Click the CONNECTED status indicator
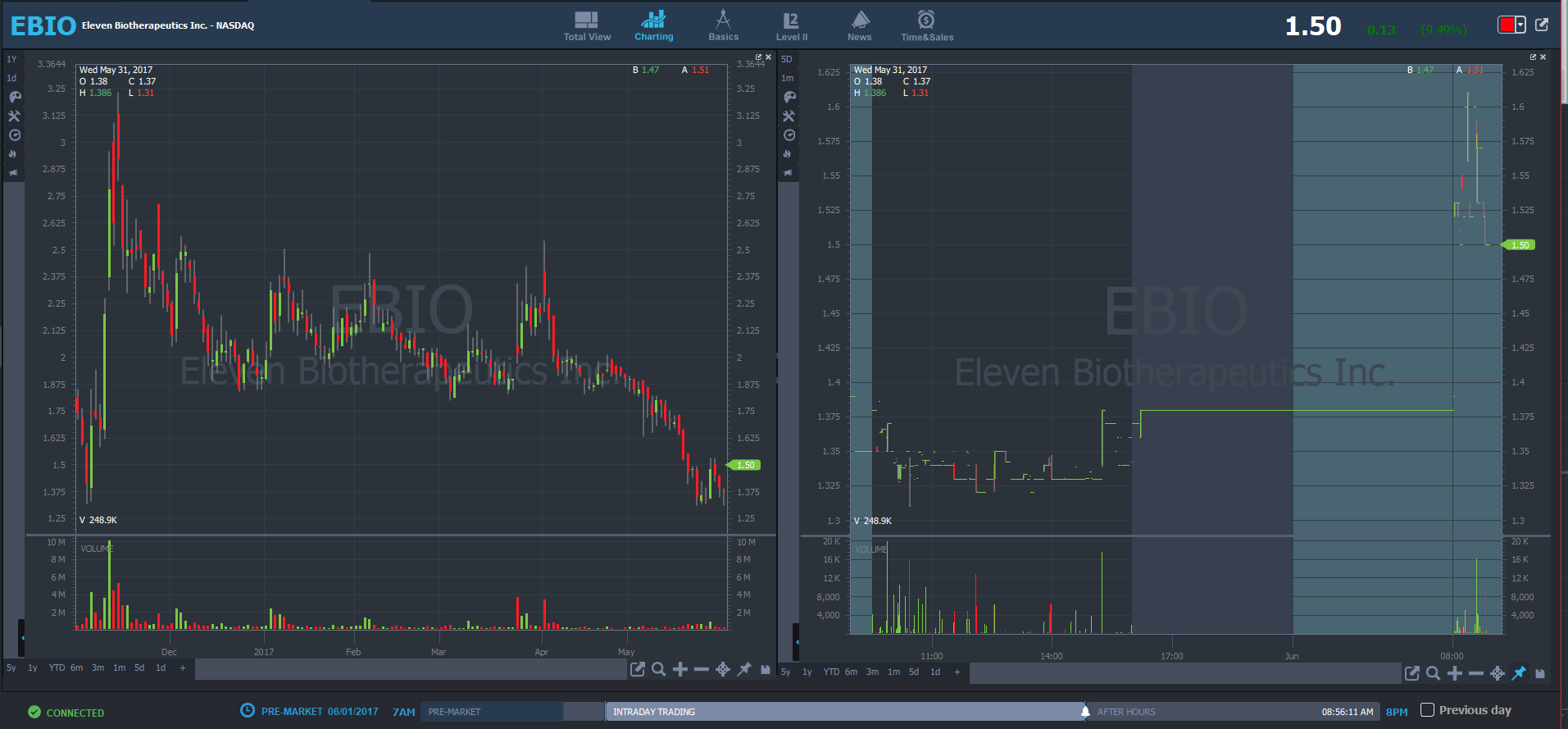Viewport: 1568px width, 729px height. point(66,713)
